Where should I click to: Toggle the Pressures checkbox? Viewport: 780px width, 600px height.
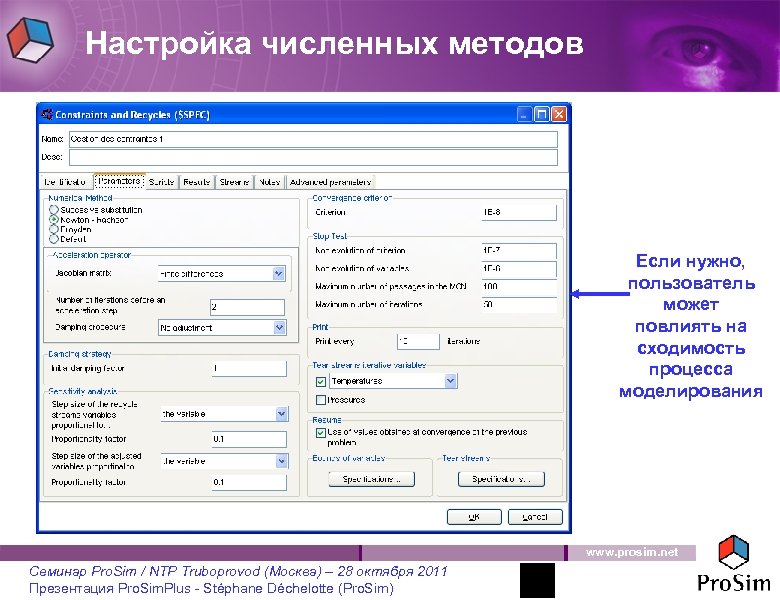[321, 400]
